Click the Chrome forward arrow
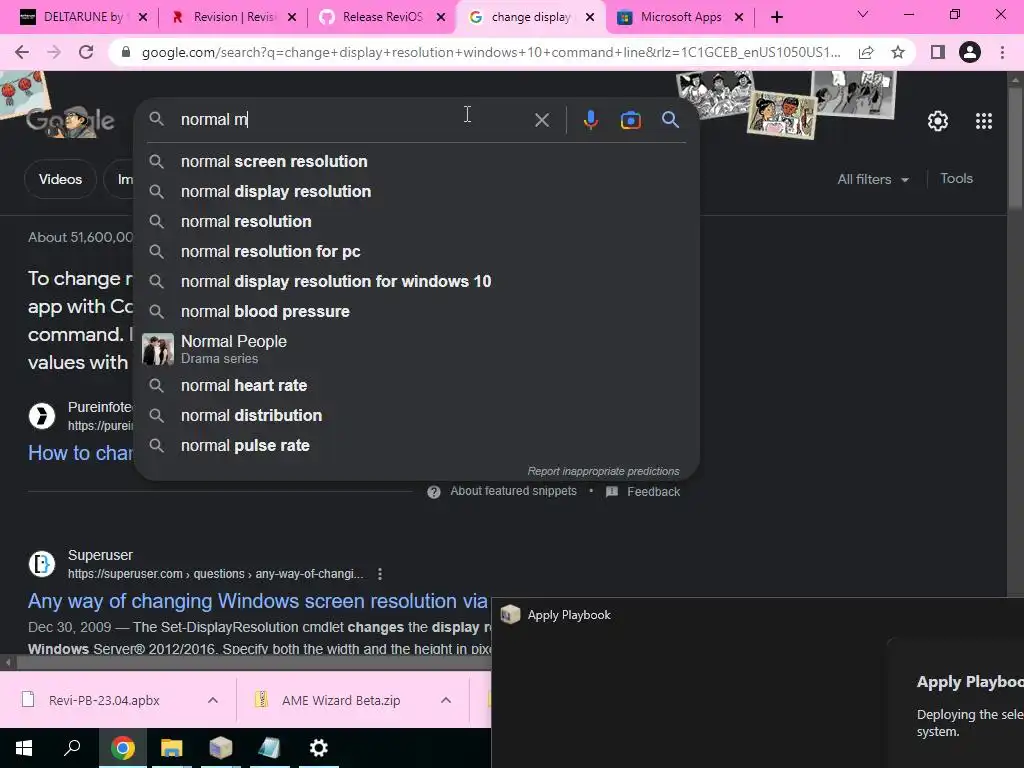Screen dimensions: 1024x768 (x=54, y=52)
